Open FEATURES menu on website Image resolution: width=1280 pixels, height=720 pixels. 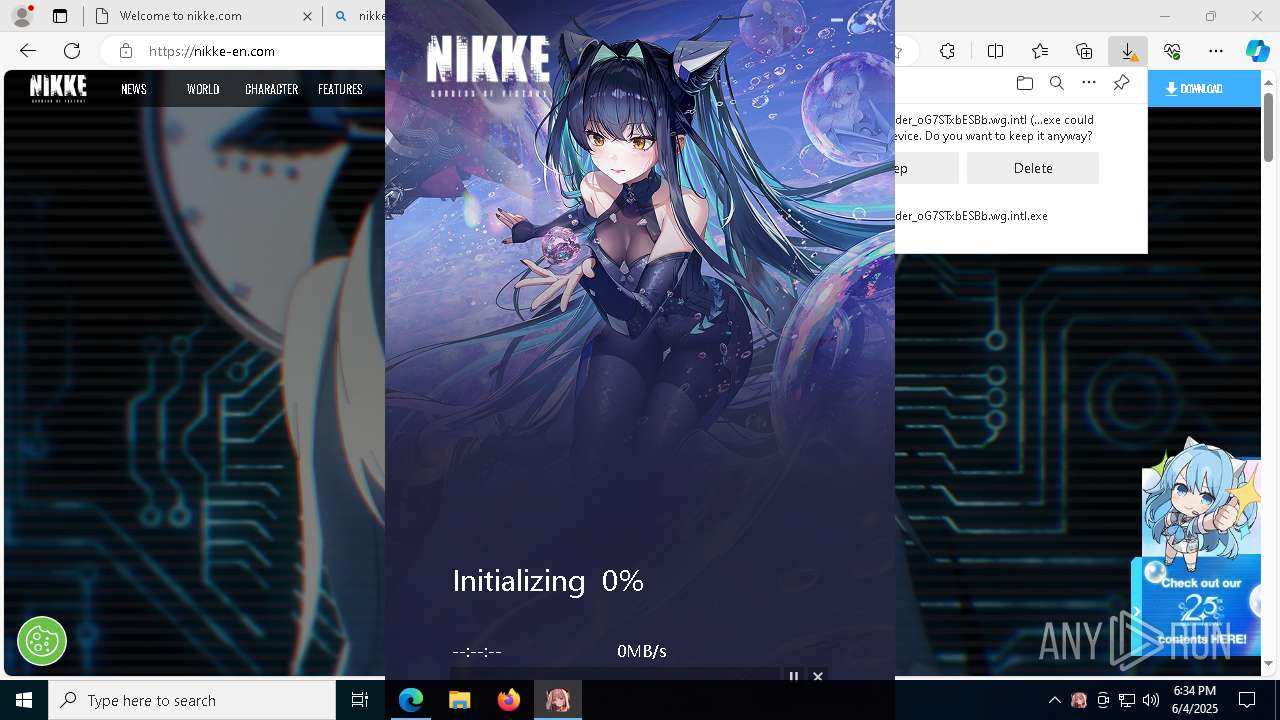[340, 89]
